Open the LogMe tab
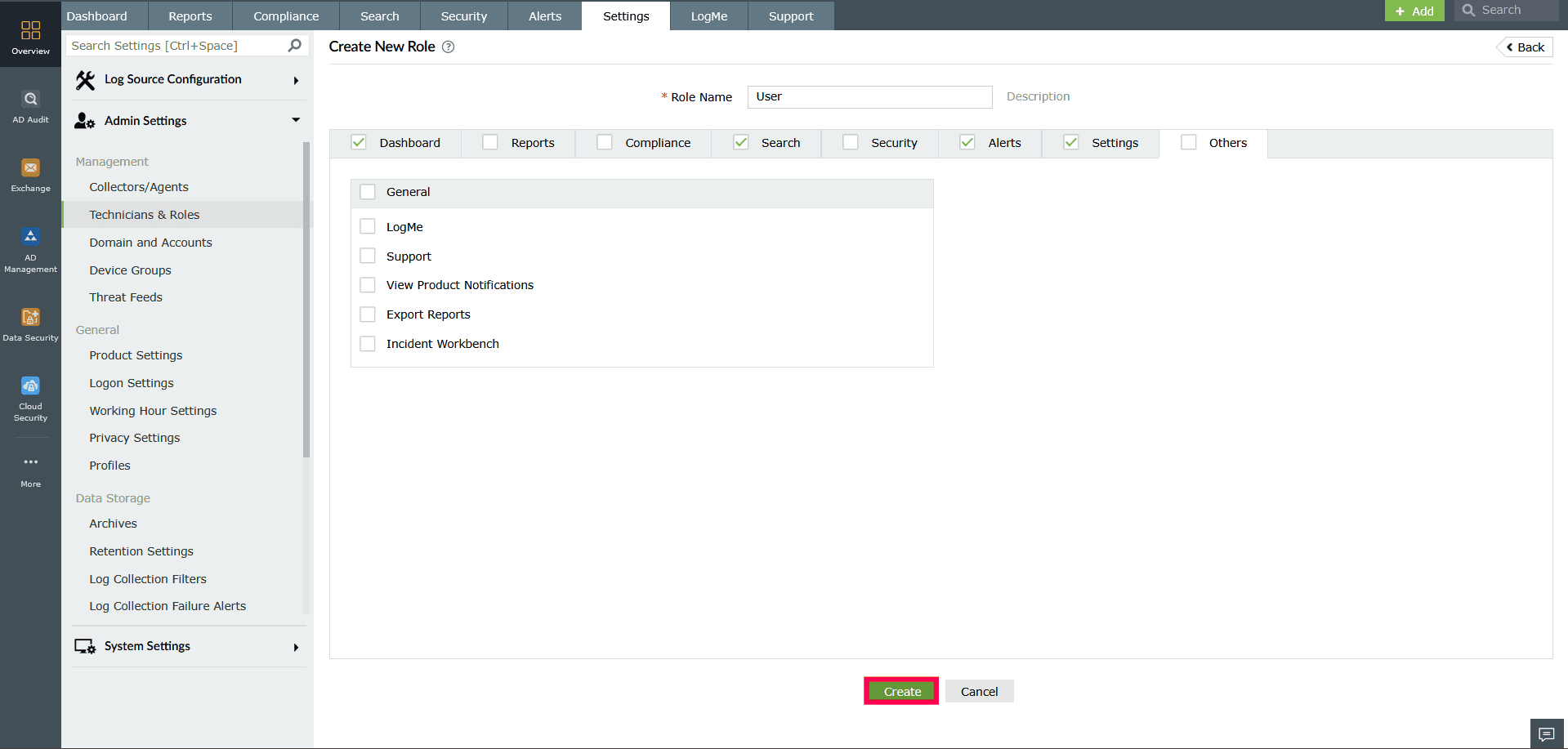Viewport: 1568px width, 749px height. point(708,16)
